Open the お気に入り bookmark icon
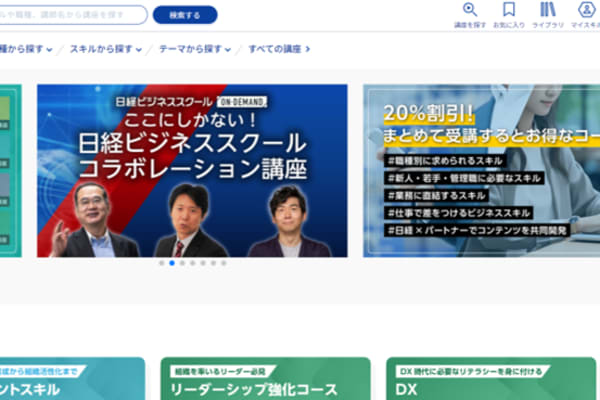600x400 pixels. coord(509,12)
